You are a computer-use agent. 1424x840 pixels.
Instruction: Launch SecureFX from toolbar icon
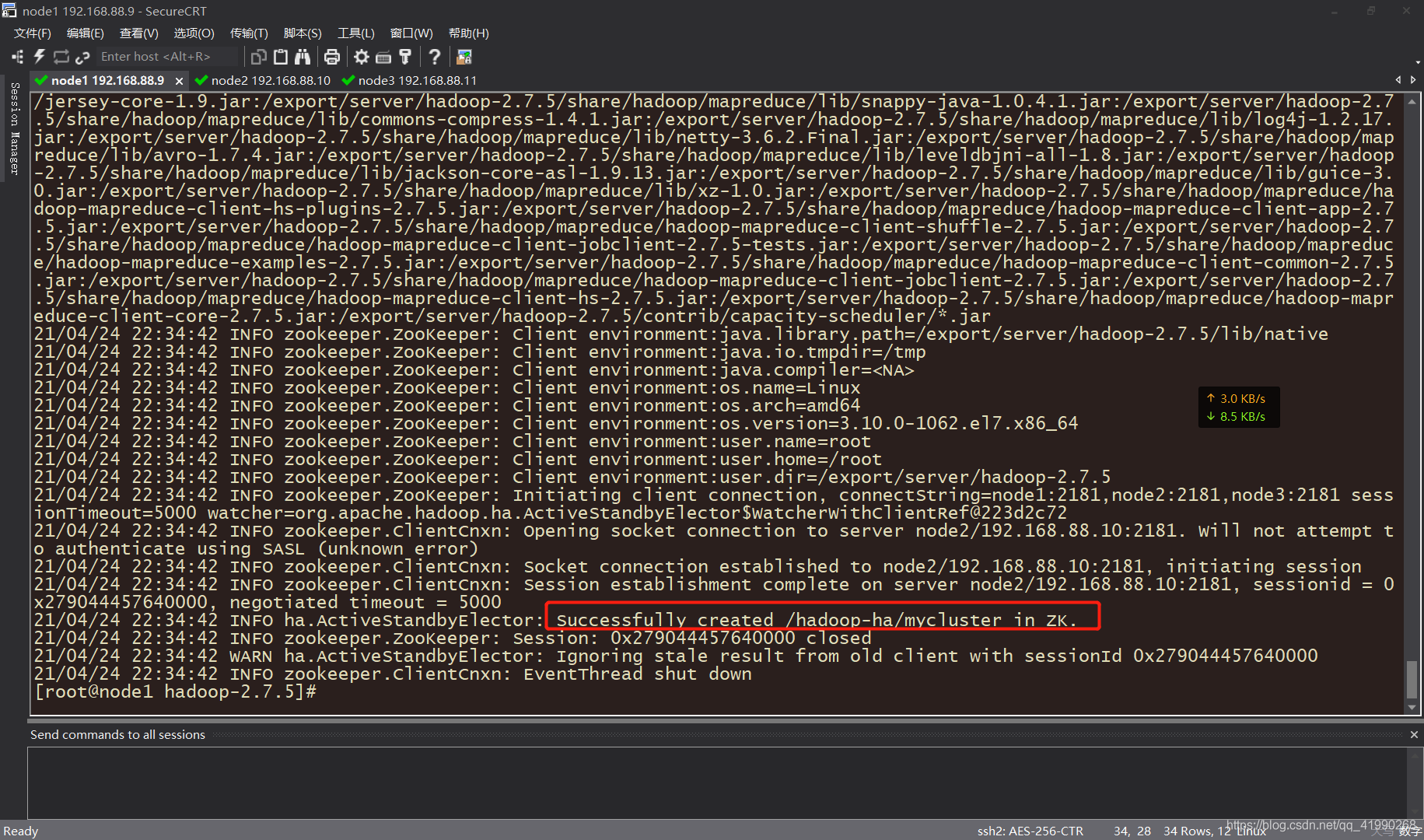click(x=464, y=57)
